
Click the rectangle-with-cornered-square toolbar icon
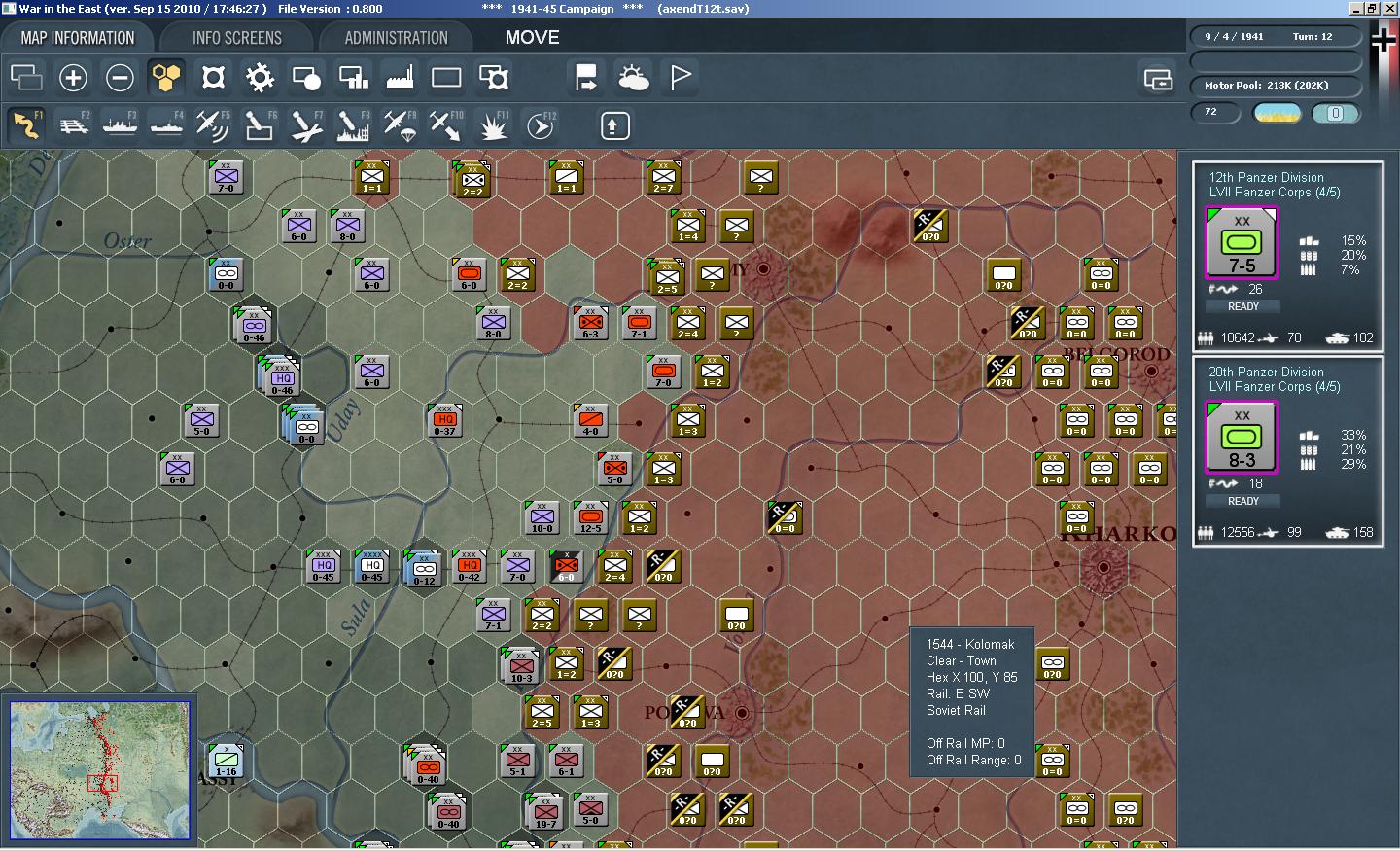pos(494,77)
